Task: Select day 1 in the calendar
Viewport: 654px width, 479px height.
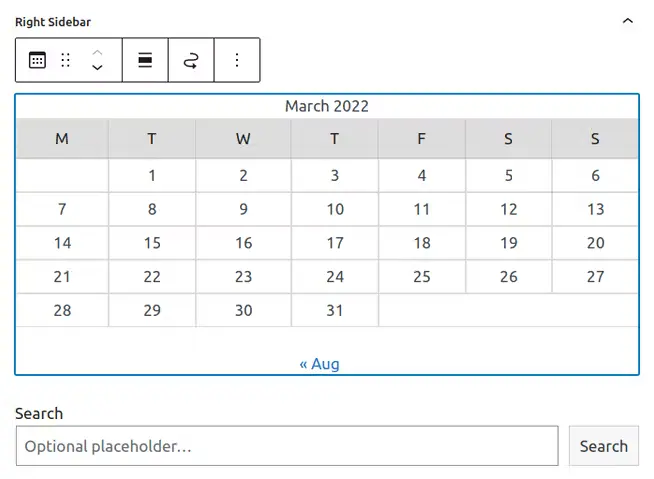Action: pyautogui.click(x=152, y=176)
